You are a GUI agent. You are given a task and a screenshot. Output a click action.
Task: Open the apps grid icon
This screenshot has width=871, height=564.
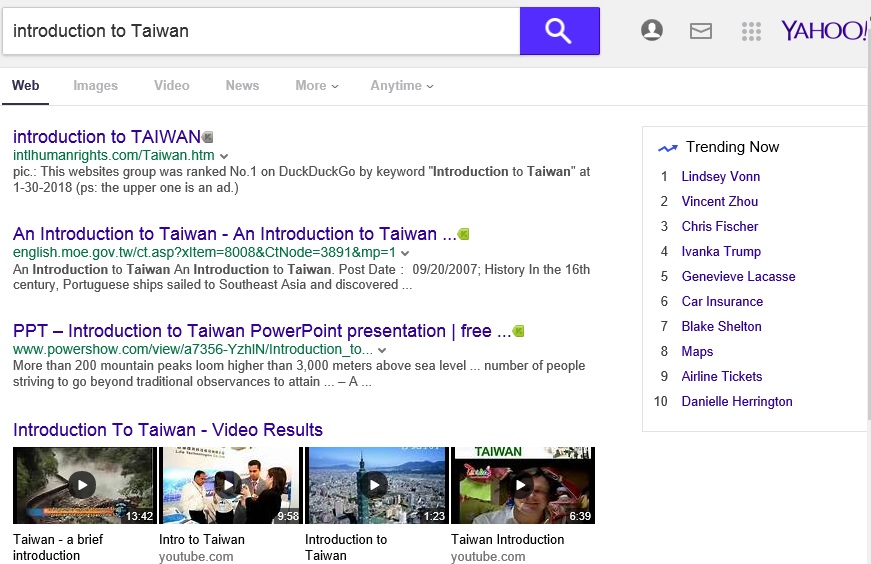[x=751, y=31]
